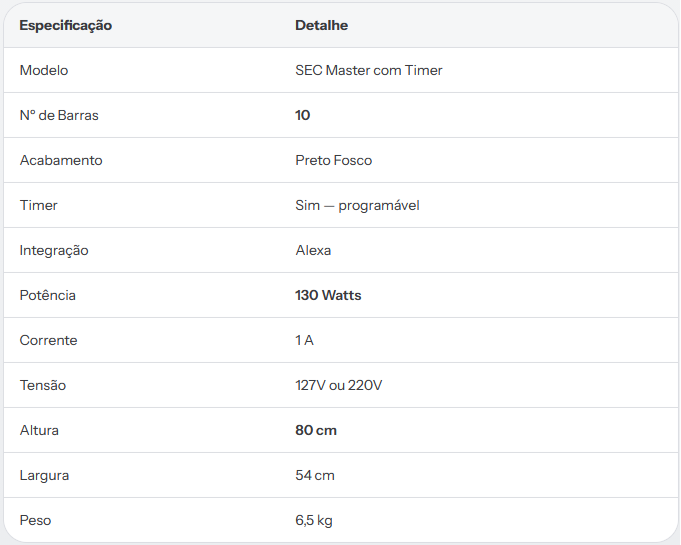Click the SEC Master com Timer value
The image size is (681, 545).
369,70
